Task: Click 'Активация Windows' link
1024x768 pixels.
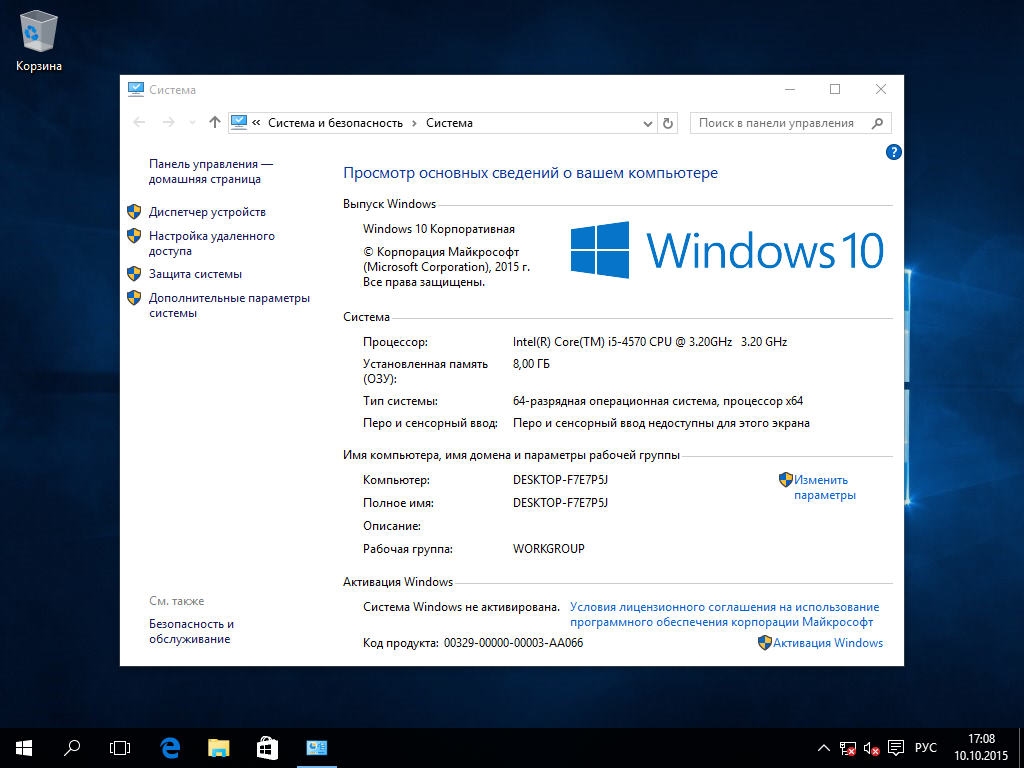Action: 828,643
